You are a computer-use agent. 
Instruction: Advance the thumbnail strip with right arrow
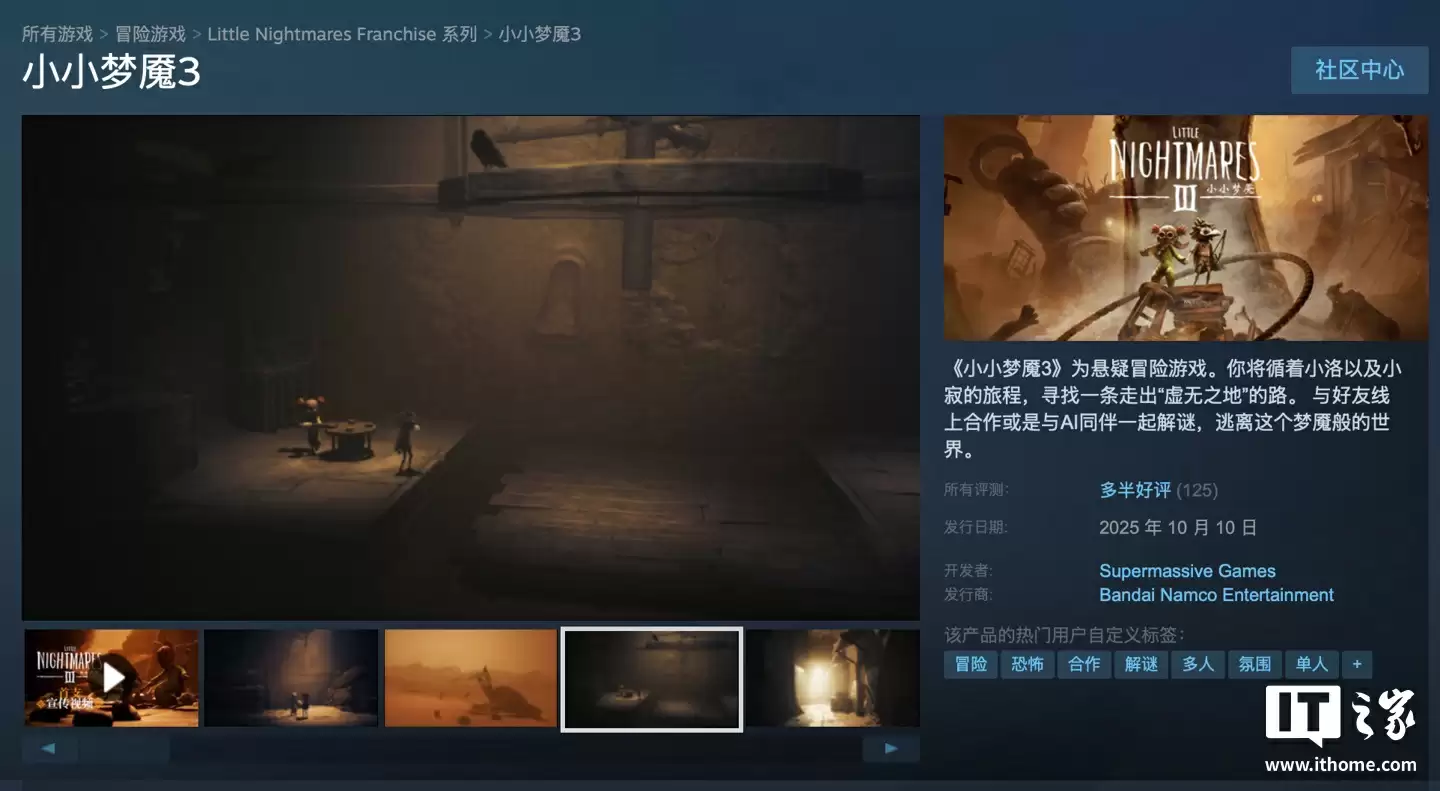point(890,747)
